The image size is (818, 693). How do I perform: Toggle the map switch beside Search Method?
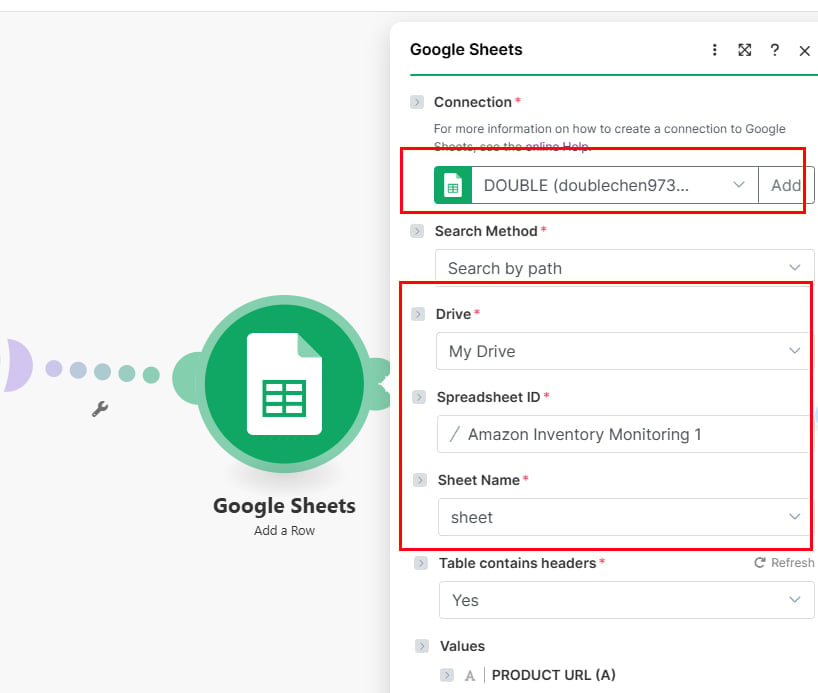click(417, 231)
